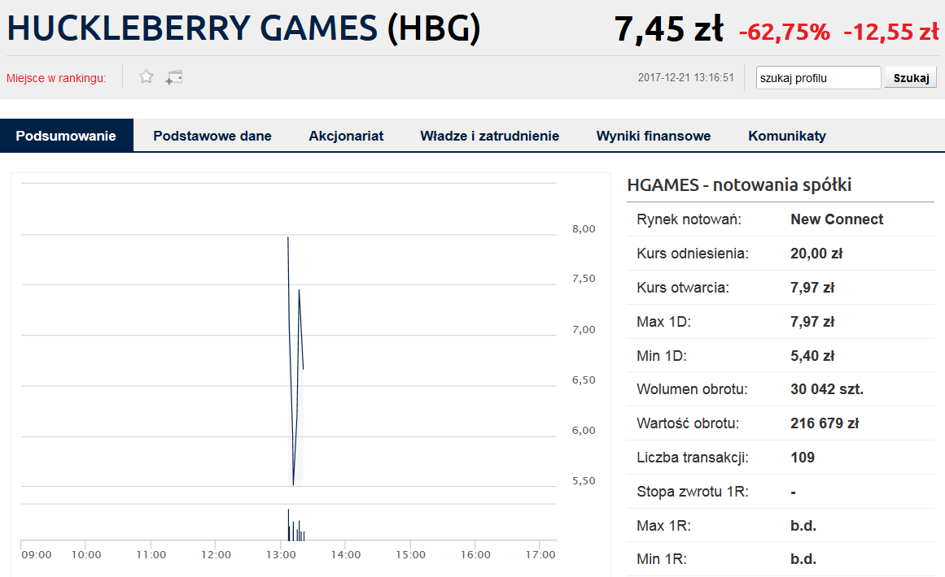
Task: Click the 17:00 time axis label
Action: tap(540, 555)
